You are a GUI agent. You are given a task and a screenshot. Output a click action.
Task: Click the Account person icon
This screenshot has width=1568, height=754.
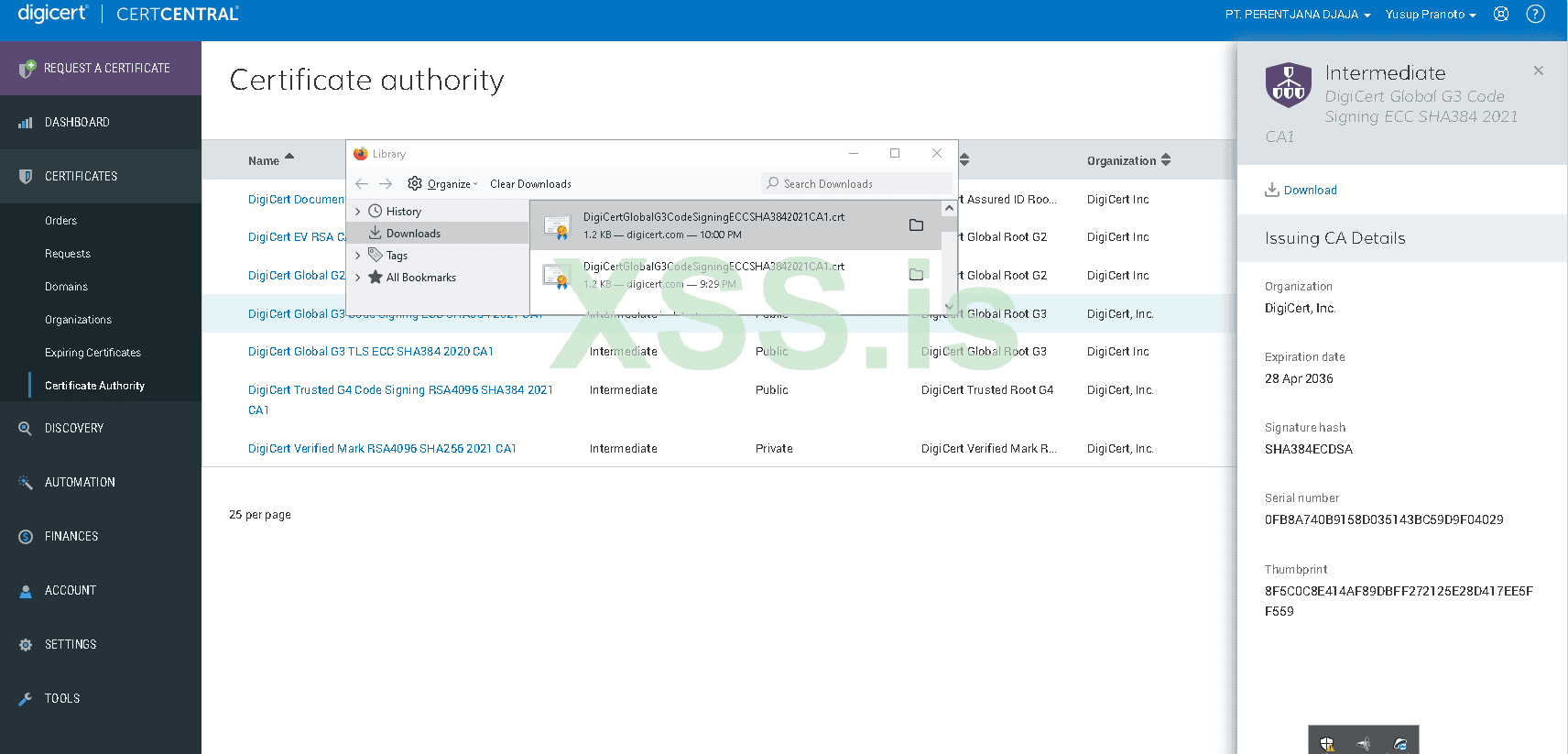pos(26,591)
